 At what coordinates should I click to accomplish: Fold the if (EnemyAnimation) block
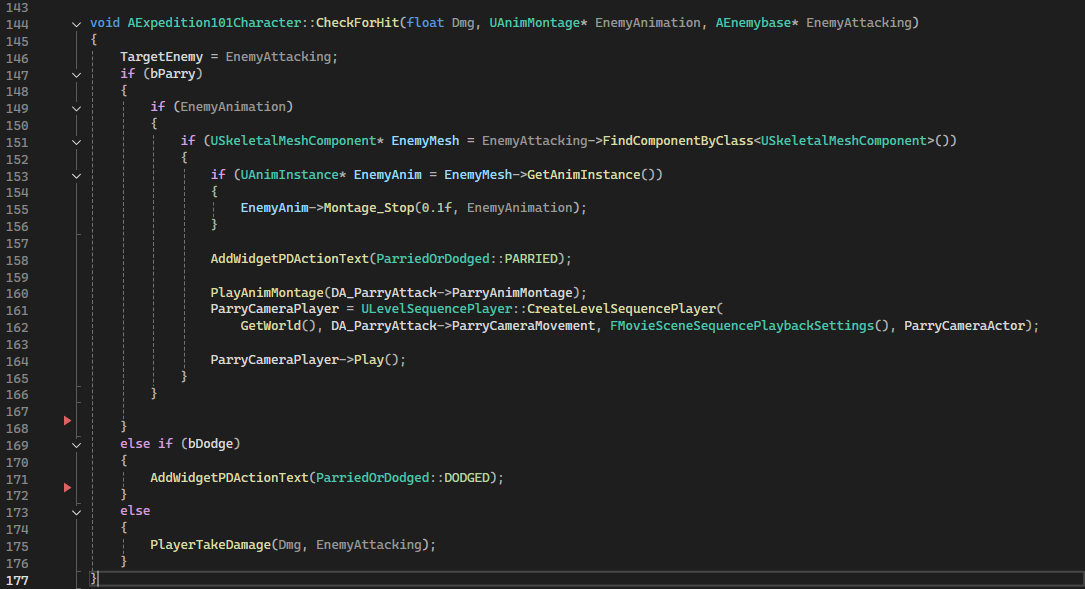click(x=77, y=107)
